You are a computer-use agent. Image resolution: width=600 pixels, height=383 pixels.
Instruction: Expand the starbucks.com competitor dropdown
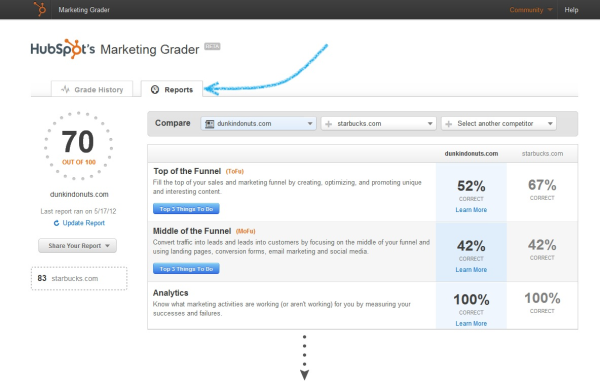click(378, 124)
